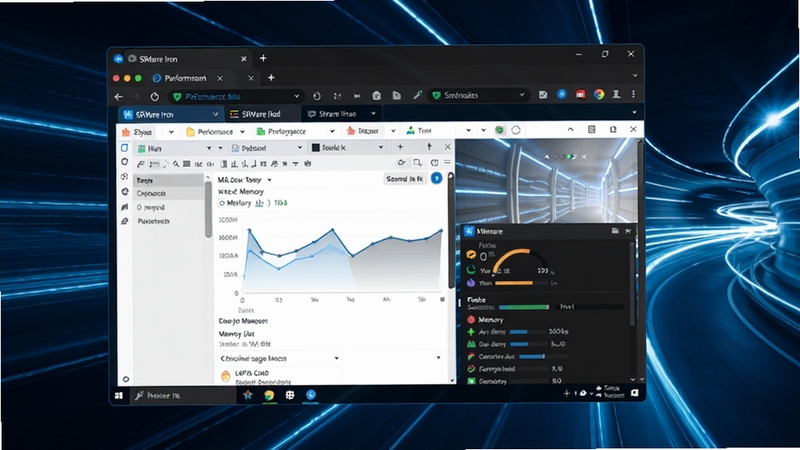Click the lock/bag icon in browser toolbar
The image size is (800, 450).
point(377,95)
